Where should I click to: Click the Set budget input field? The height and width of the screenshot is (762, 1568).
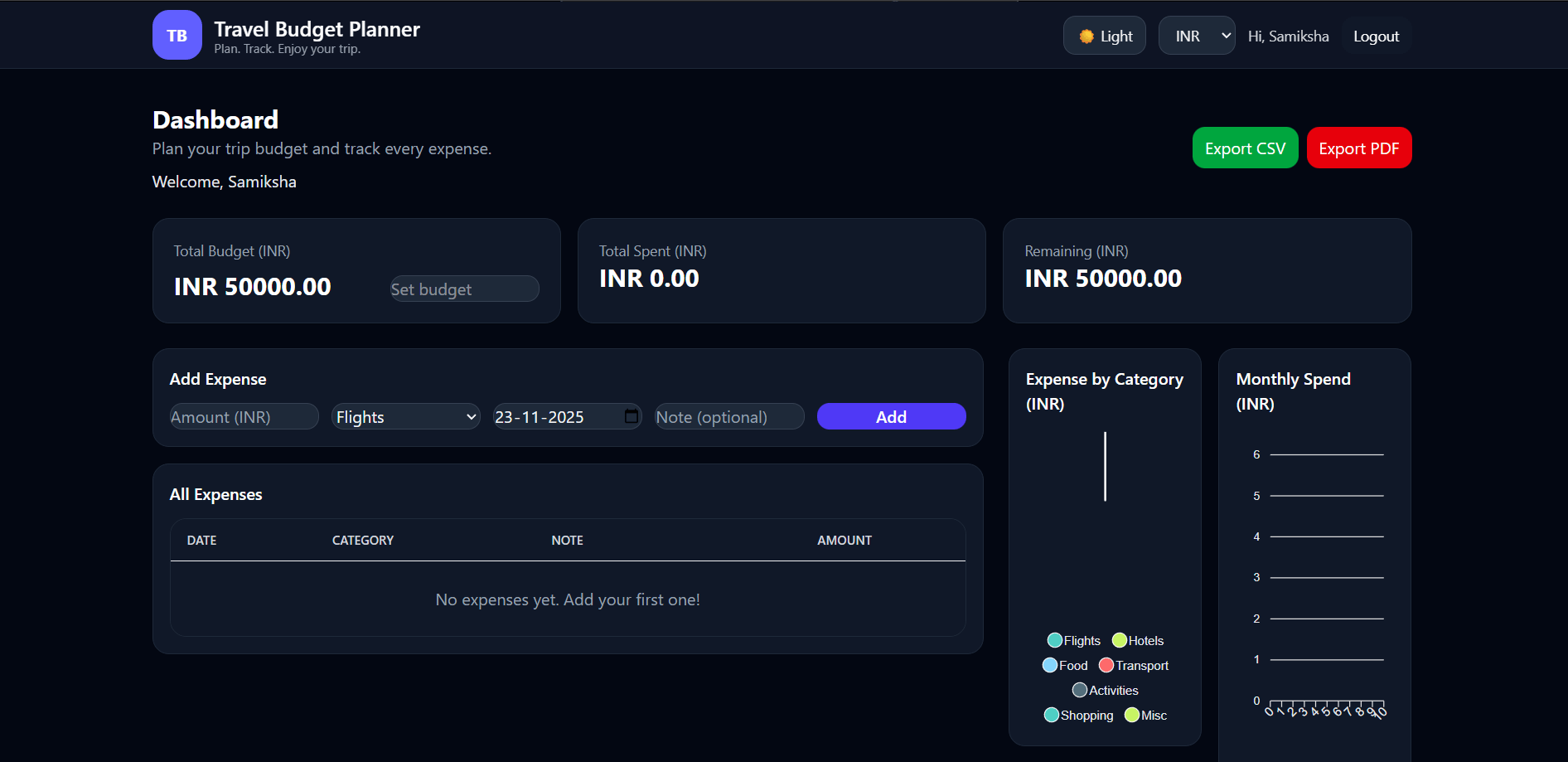tap(464, 289)
